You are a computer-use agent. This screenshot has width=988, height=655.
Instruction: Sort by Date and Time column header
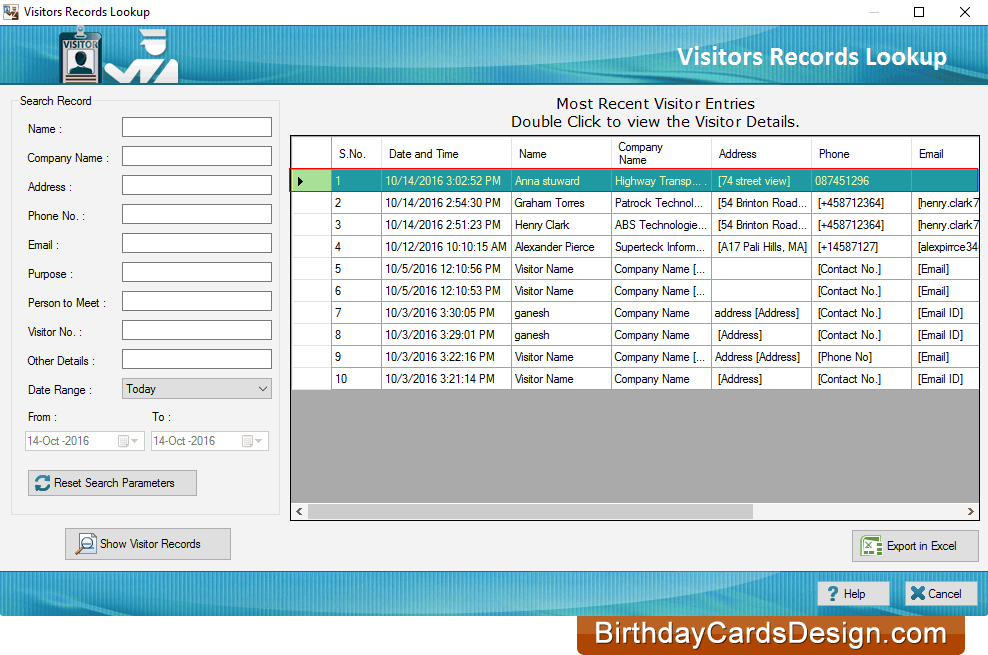446,154
